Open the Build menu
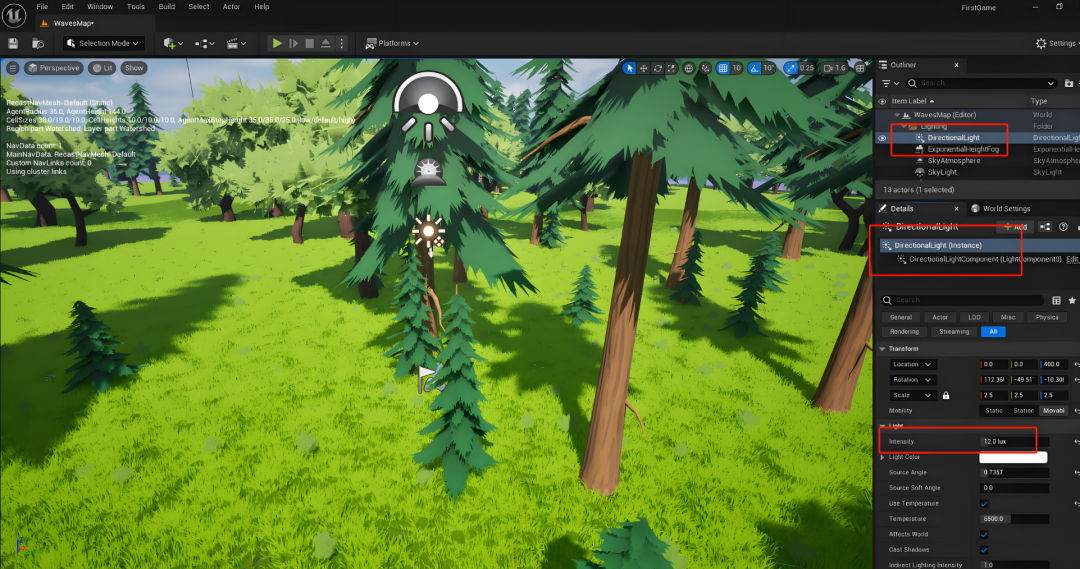 tap(166, 6)
